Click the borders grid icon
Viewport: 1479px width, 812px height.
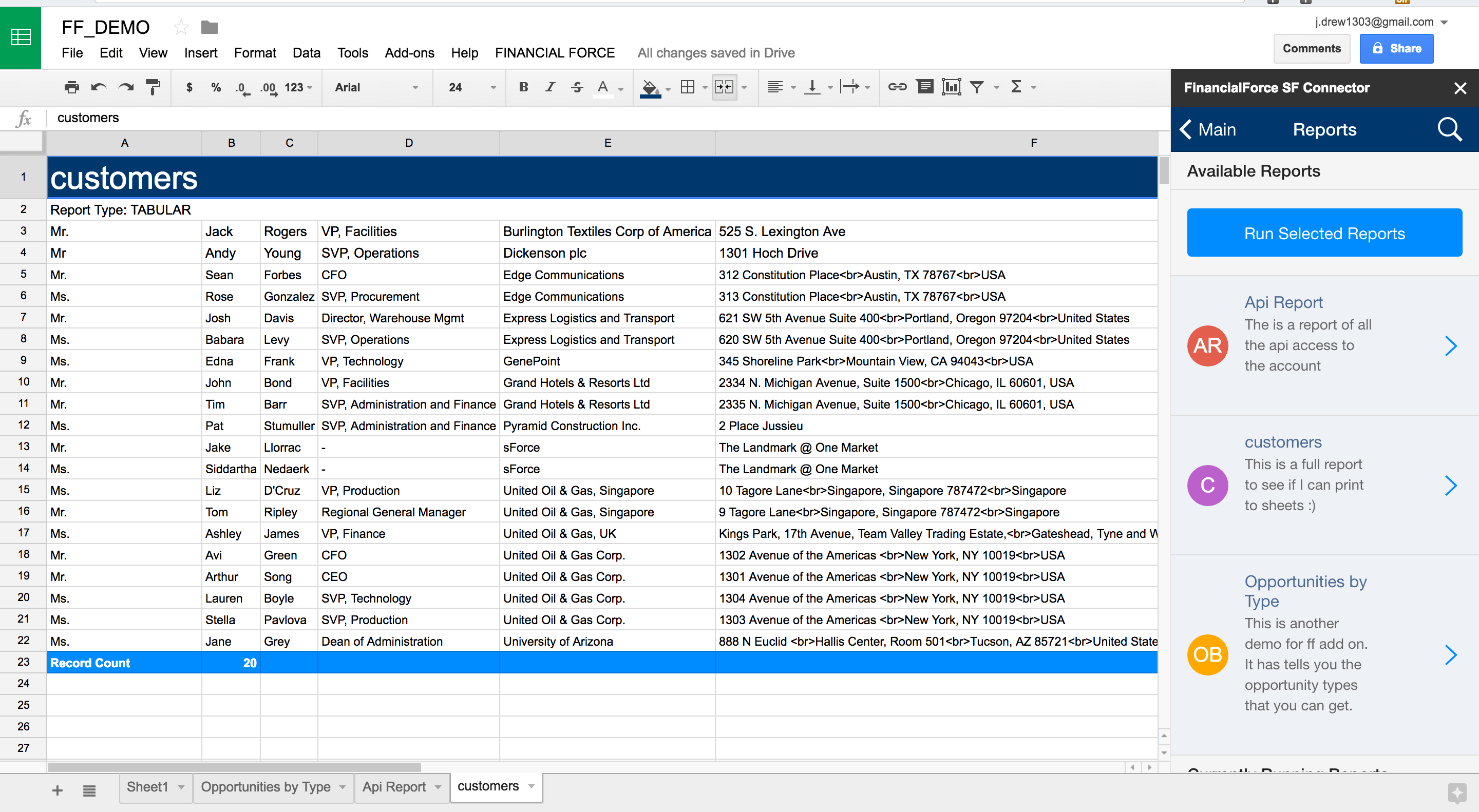(687, 87)
